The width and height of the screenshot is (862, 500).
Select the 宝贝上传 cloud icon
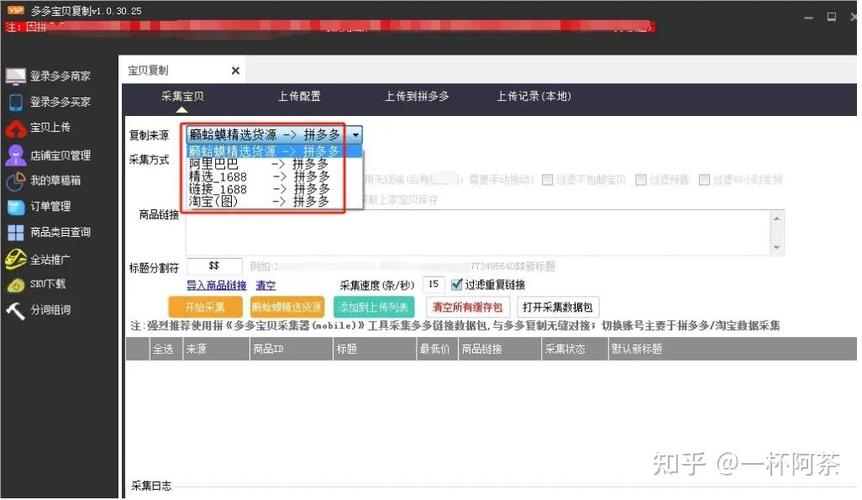(15, 129)
